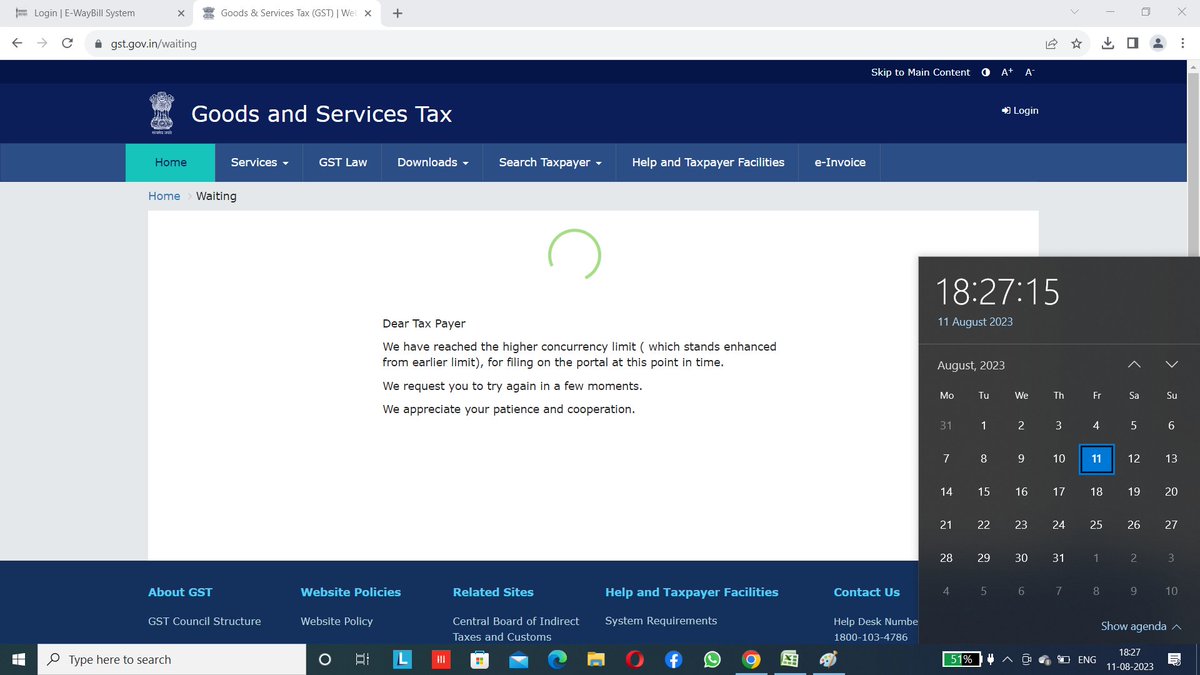The image size is (1200, 675).
Task: Open Facebook from taskbar
Action: pos(674,659)
